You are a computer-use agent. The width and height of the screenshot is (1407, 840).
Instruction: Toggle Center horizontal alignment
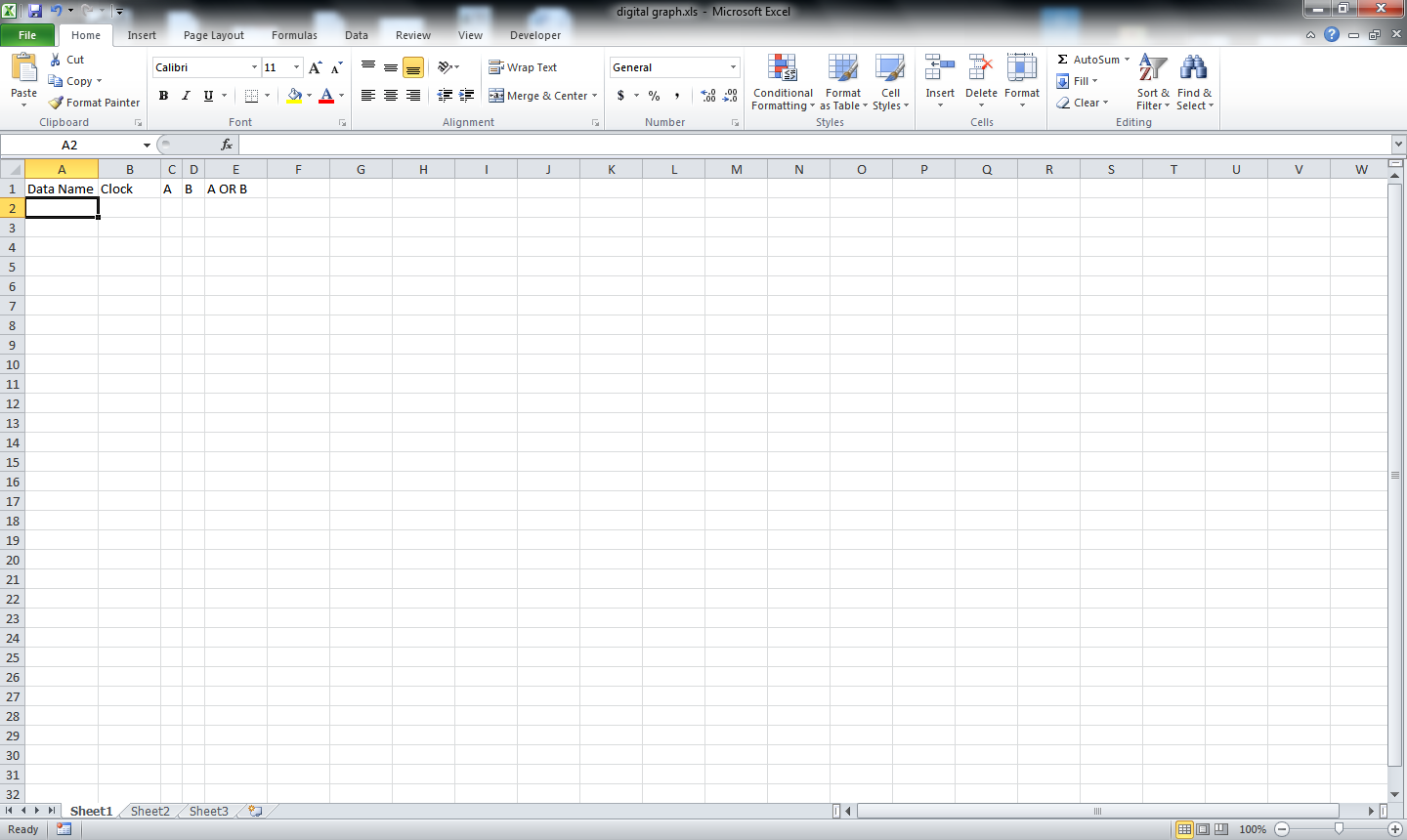pos(391,96)
